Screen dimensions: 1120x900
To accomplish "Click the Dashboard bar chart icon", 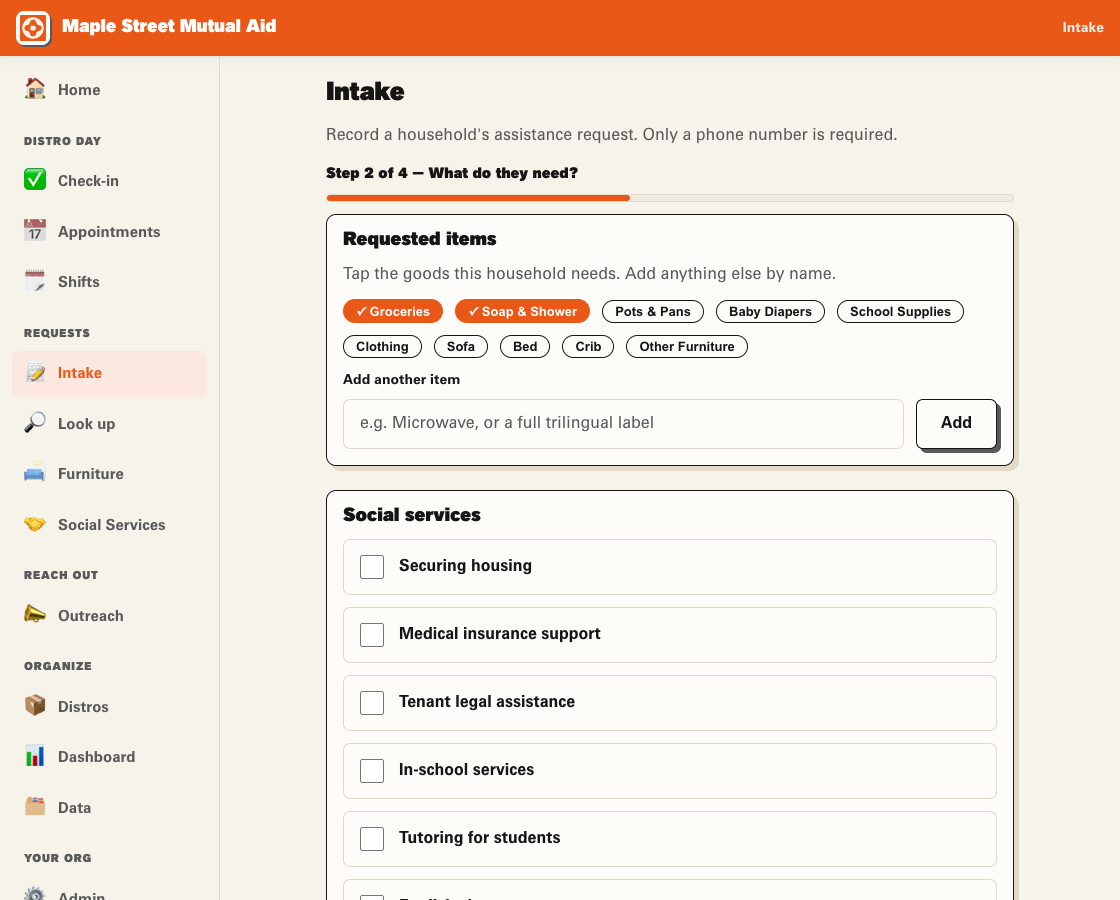I will tap(34, 756).
